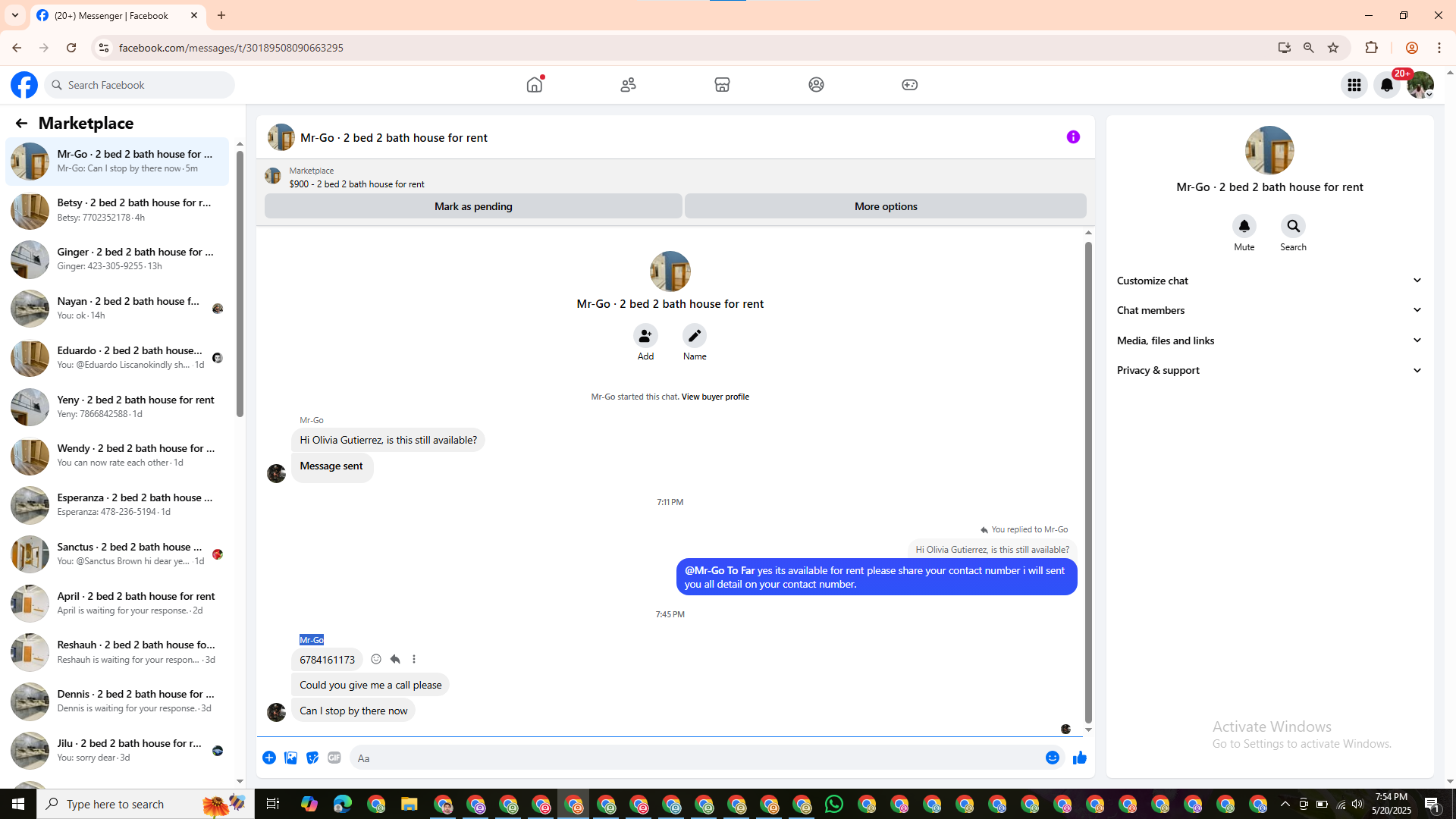
Task: Toggle the conversation information panel icon
Action: [x=1073, y=137]
